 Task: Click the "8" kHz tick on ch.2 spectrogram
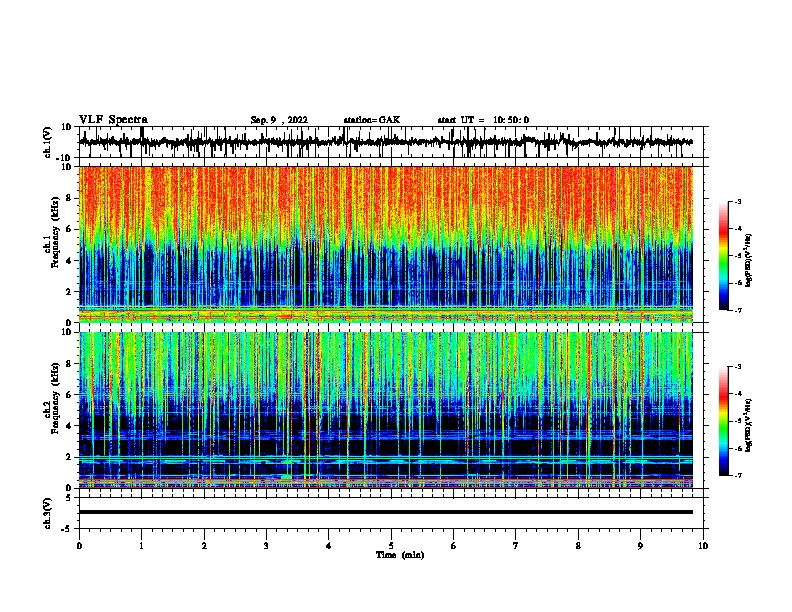tap(69, 364)
